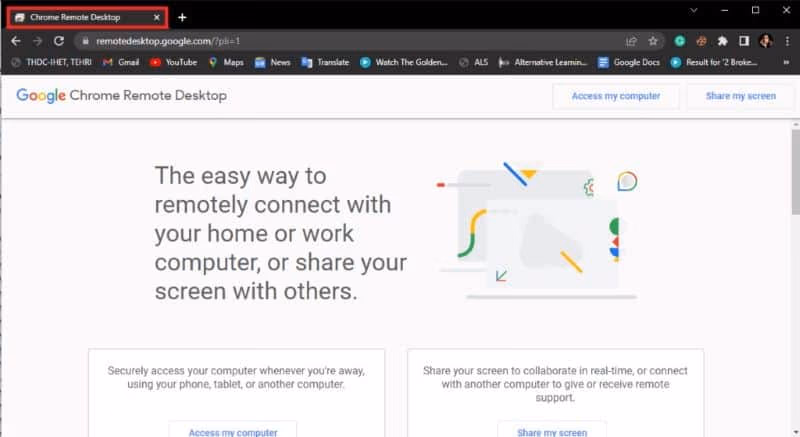Toggle the browser side panel icon
This screenshot has height=437, width=800.
click(x=744, y=41)
